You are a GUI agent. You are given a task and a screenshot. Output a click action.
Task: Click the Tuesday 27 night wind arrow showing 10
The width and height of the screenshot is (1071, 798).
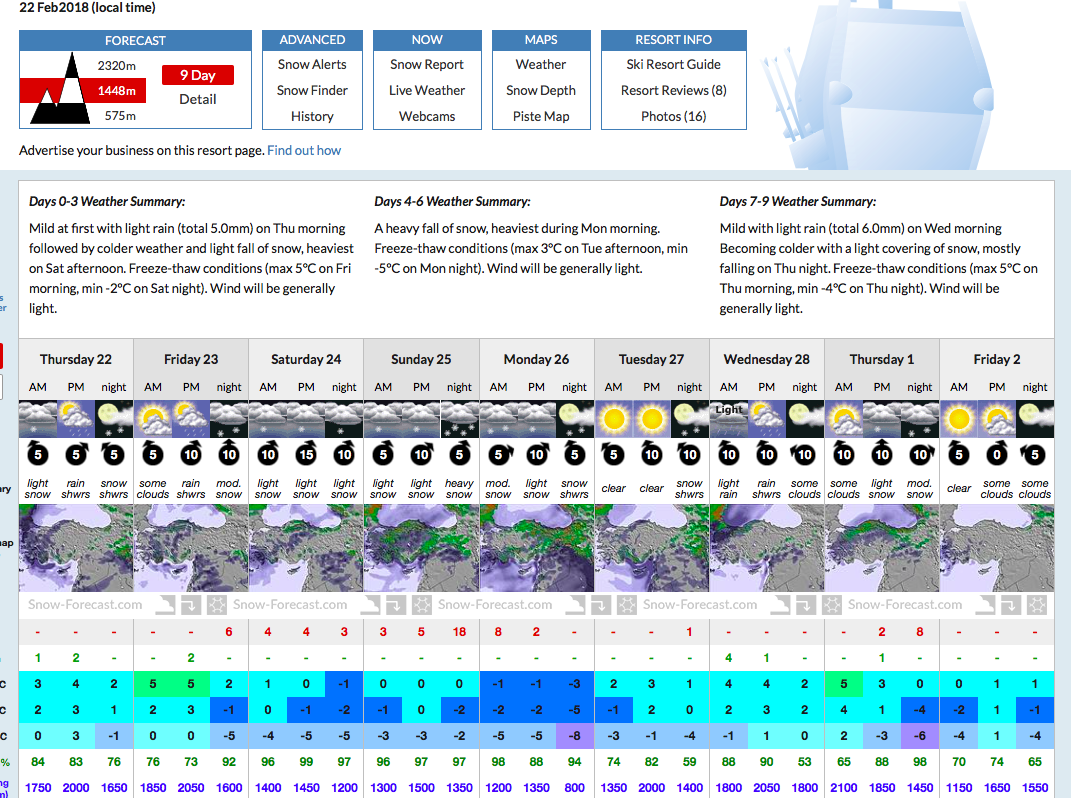click(690, 454)
